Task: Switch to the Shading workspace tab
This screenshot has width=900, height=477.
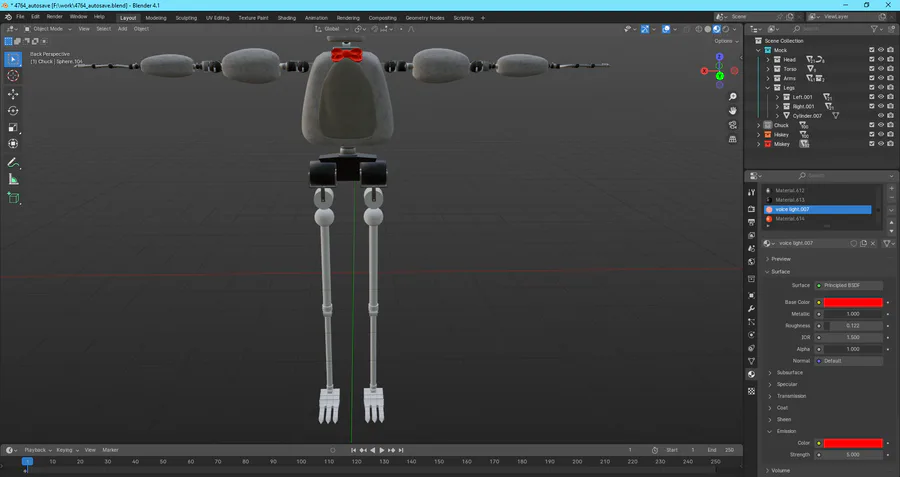Action: tap(286, 18)
